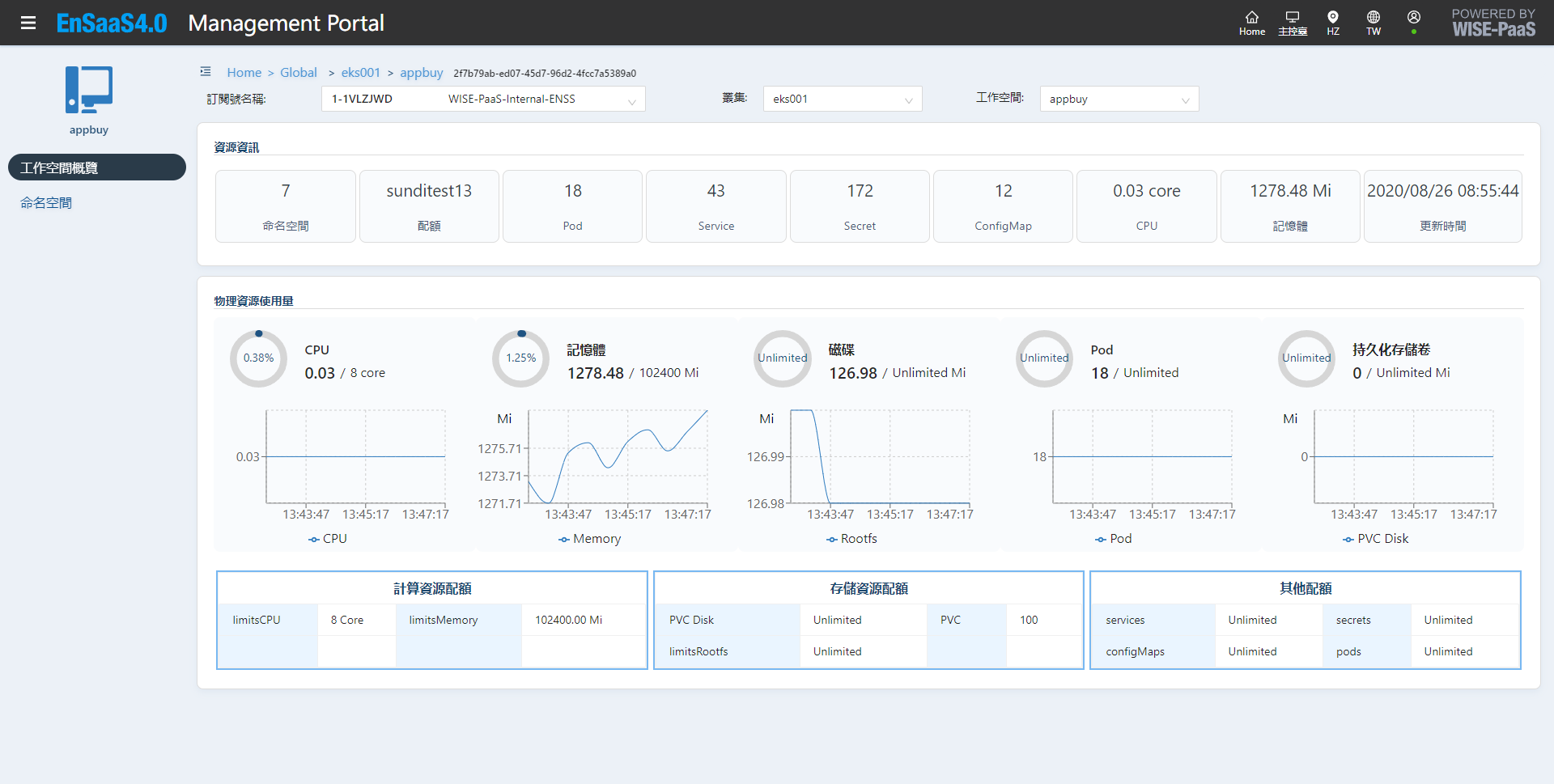Click the WISE-PaaS logo
The image size is (1554, 784).
point(1493,23)
